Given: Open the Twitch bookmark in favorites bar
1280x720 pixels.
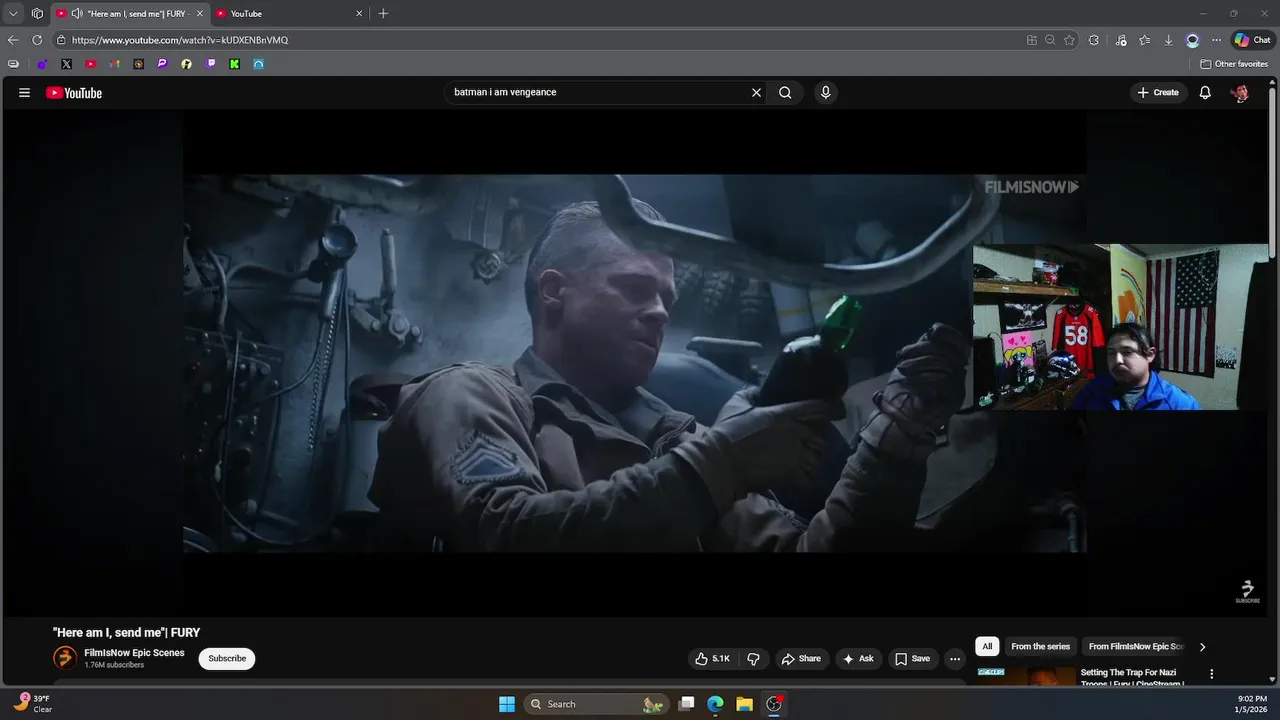Looking at the screenshot, I should (x=210, y=64).
